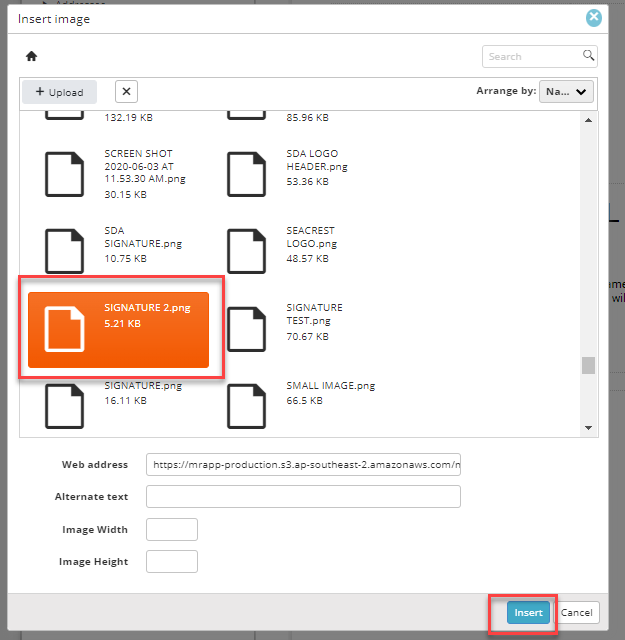Select the SDA LOGO HEADER.png file icon
Viewport: 625px width, 640px height.
tap(246, 174)
